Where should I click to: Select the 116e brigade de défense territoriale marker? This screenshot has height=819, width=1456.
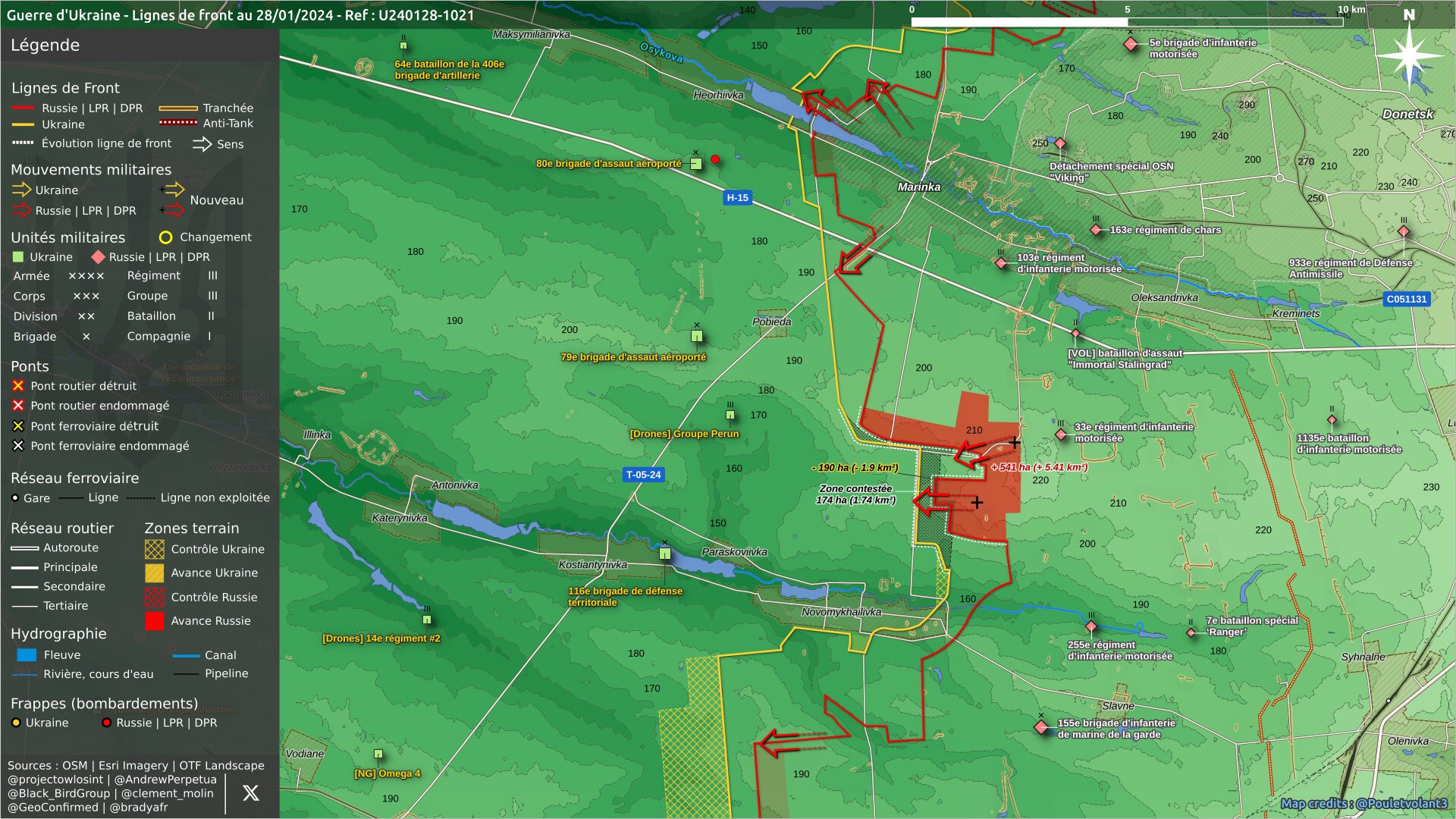click(665, 554)
